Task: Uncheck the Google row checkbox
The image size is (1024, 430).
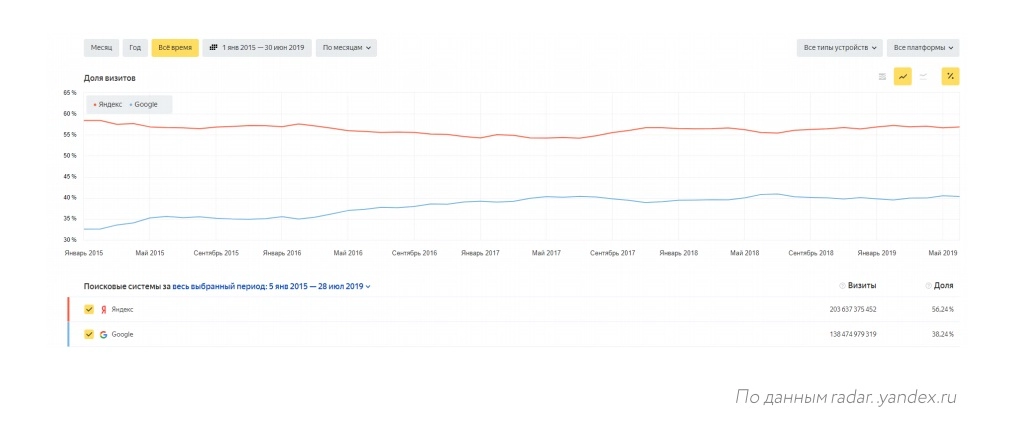Action: (89, 335)
